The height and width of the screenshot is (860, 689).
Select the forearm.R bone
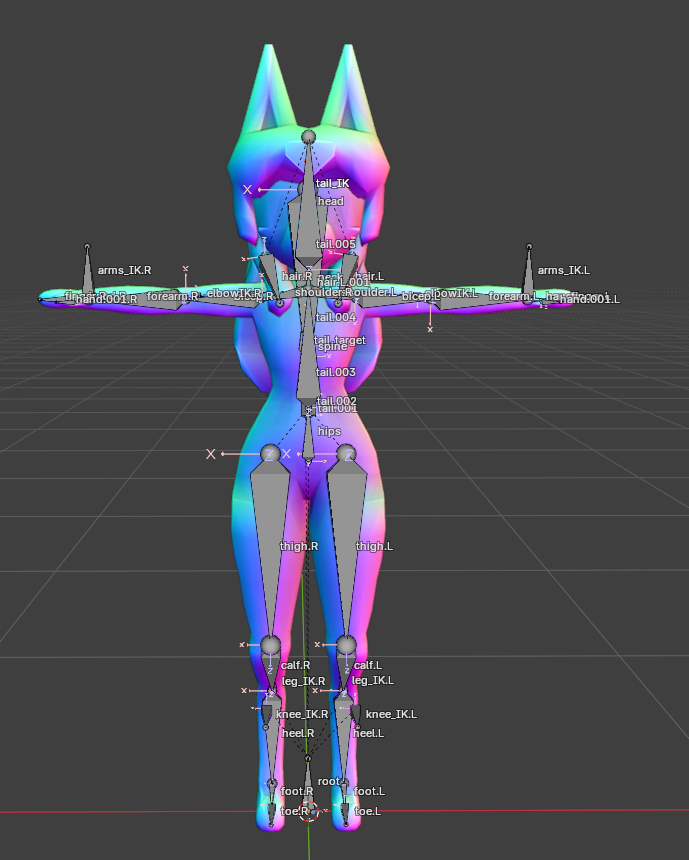pos(165,298)
